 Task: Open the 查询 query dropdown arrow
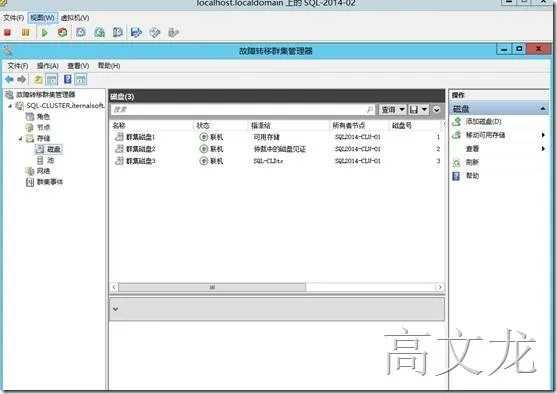pyautogui.click(x=402, y=109)
